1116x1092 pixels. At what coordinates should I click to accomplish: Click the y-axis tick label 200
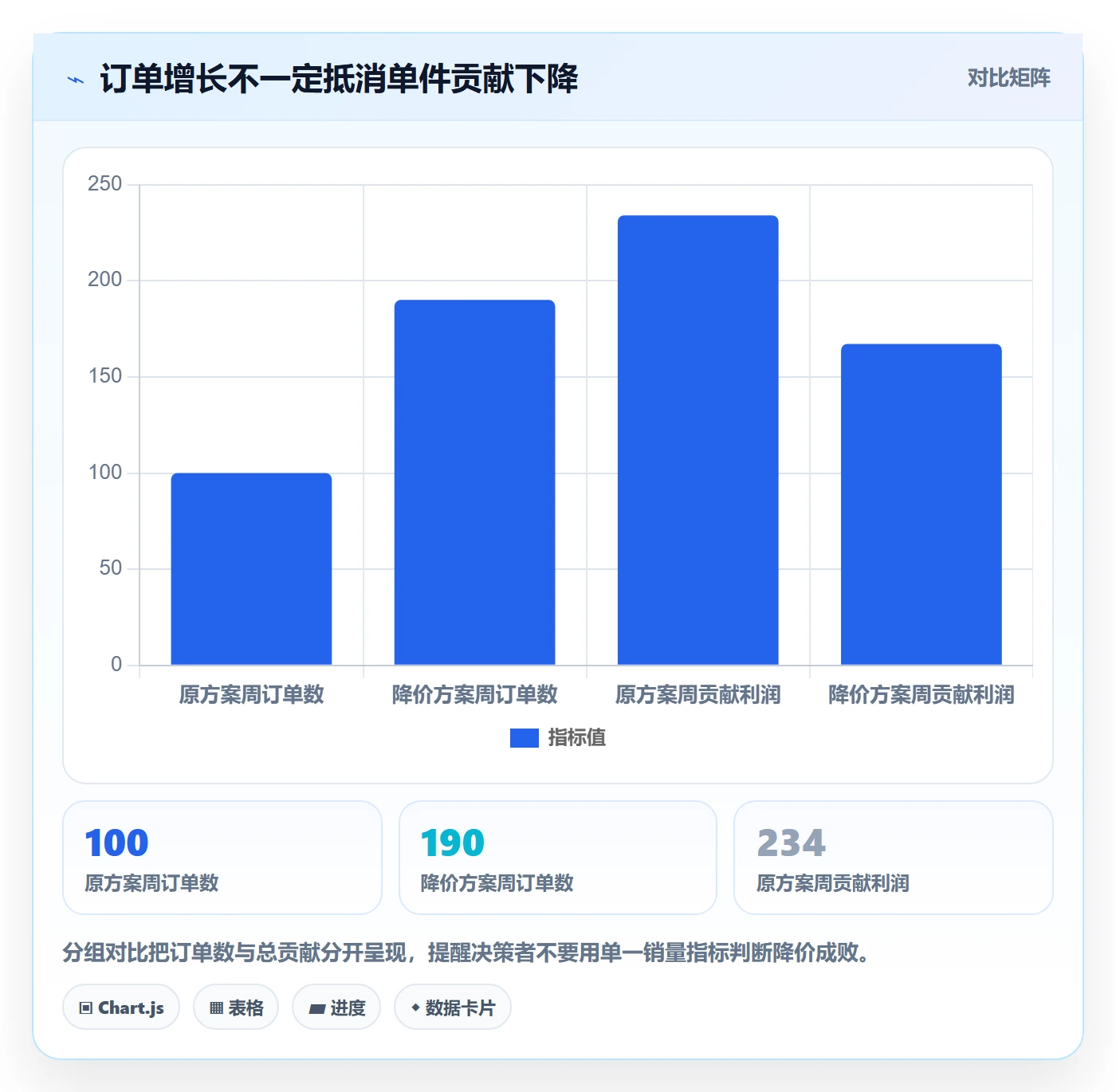click(x=104, y=280)
